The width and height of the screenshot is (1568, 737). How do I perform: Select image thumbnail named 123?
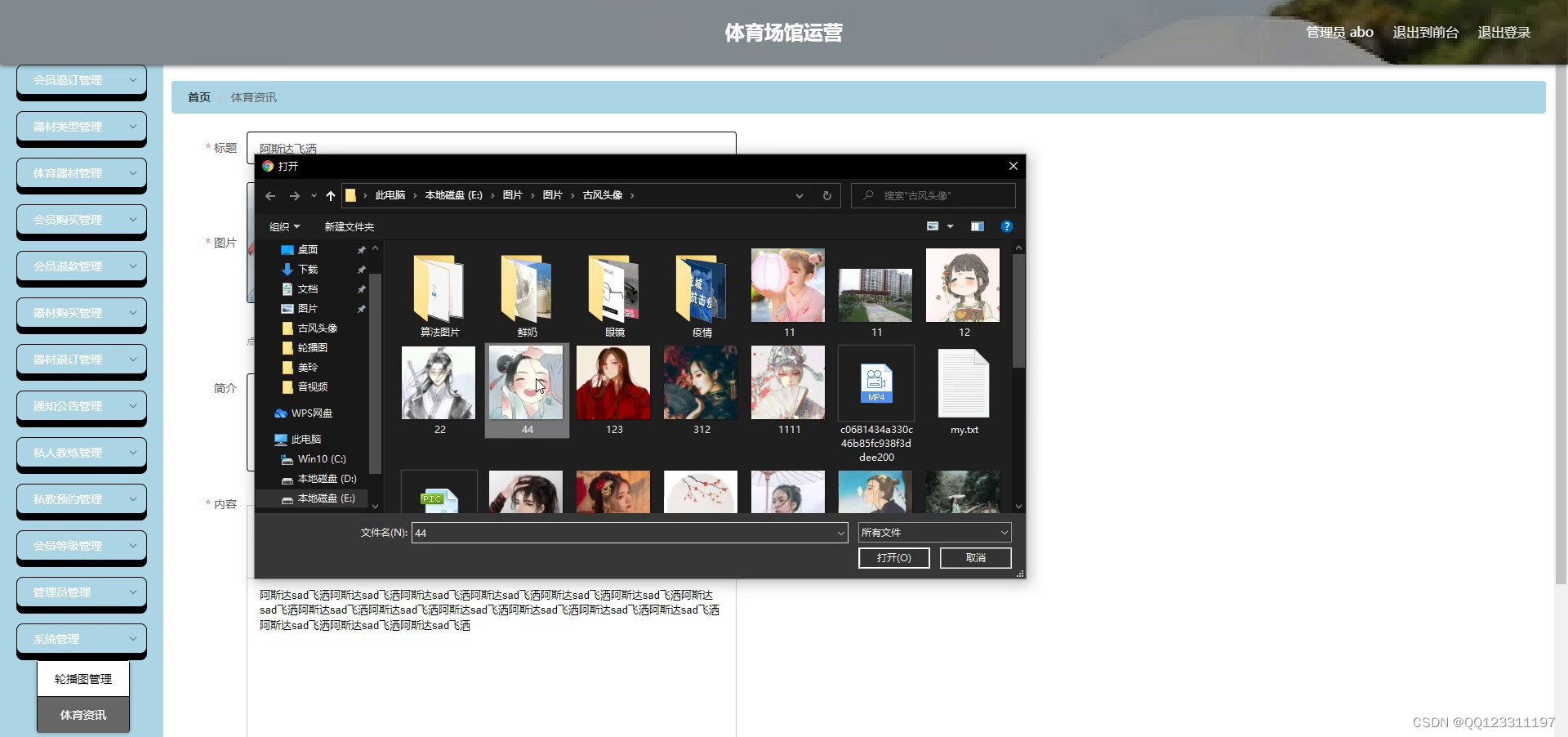pos(614,391)
